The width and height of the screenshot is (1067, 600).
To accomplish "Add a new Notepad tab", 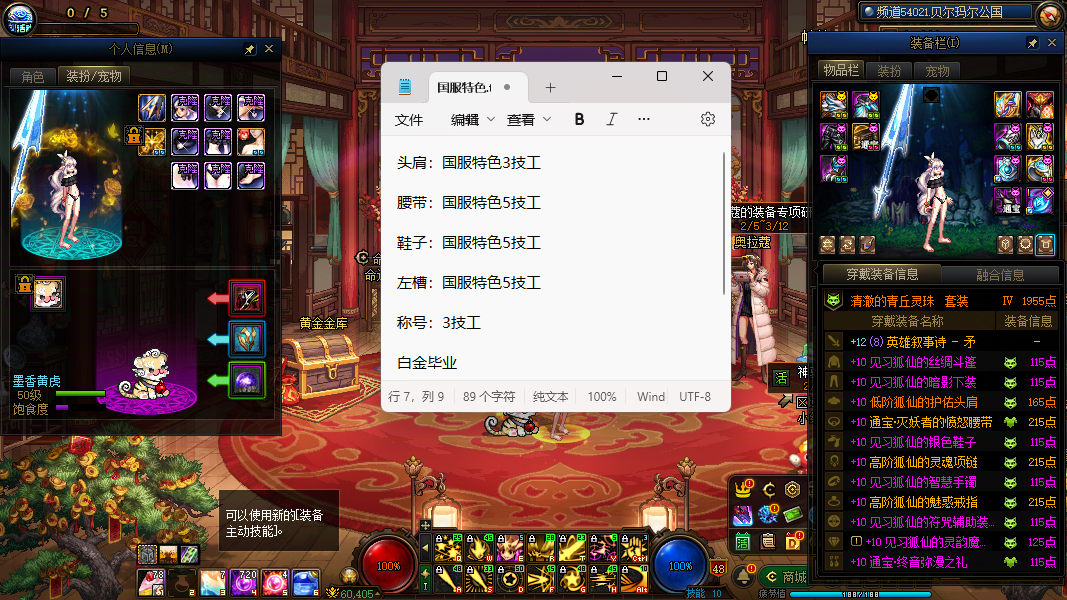I will click(x=550, y=88).
